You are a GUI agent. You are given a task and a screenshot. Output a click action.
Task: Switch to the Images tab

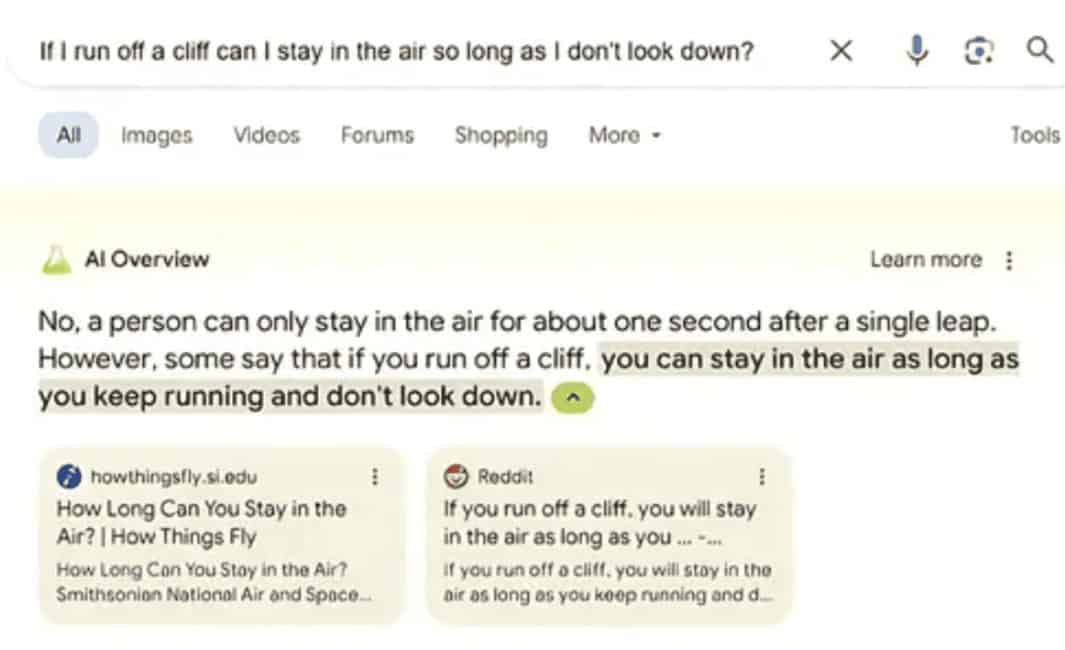click(x=156, y=135)
